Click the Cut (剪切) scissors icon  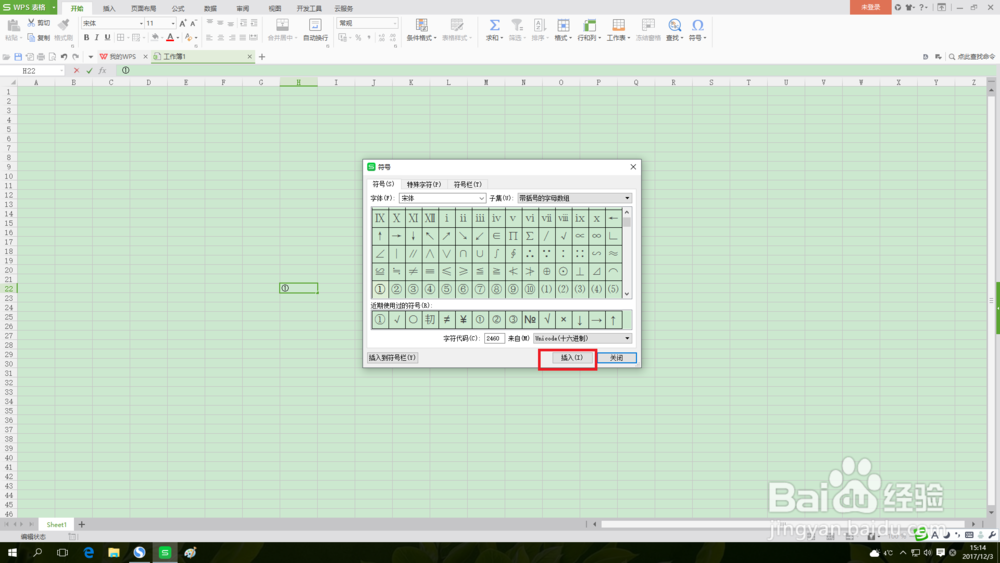coord(31,23)
